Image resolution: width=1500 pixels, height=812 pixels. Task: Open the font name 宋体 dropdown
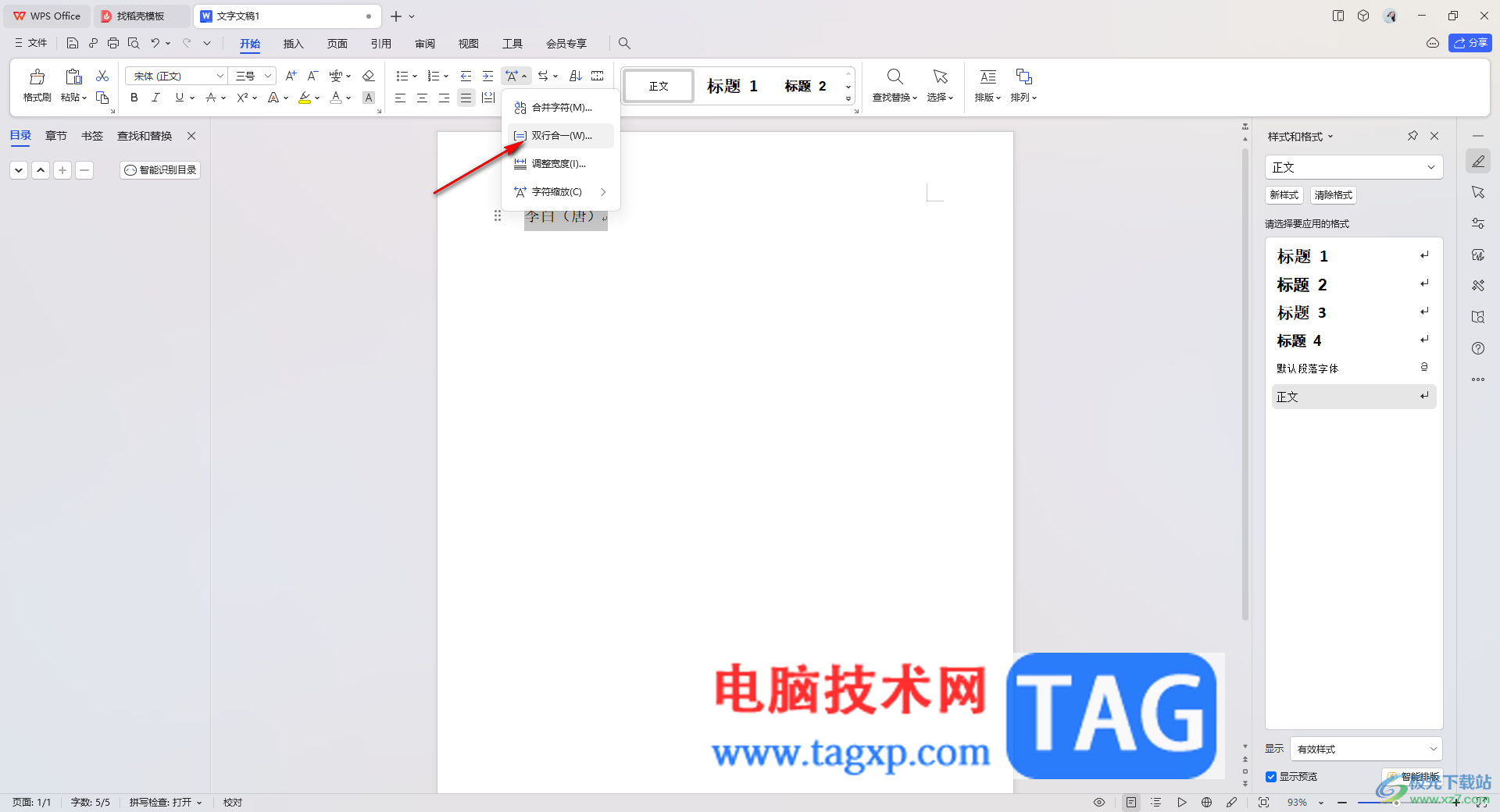pos(220,76)
